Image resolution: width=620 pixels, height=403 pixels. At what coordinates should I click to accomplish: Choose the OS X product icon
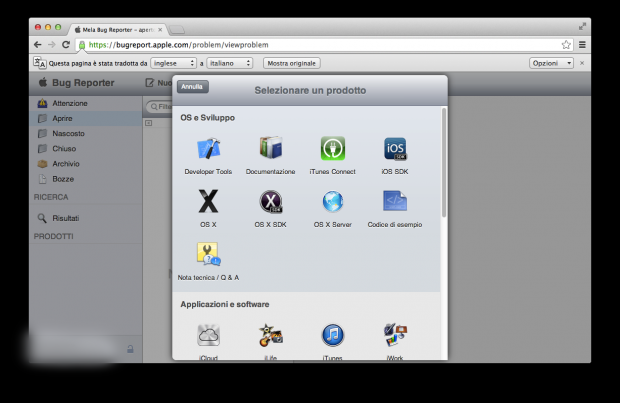(208, 201)
